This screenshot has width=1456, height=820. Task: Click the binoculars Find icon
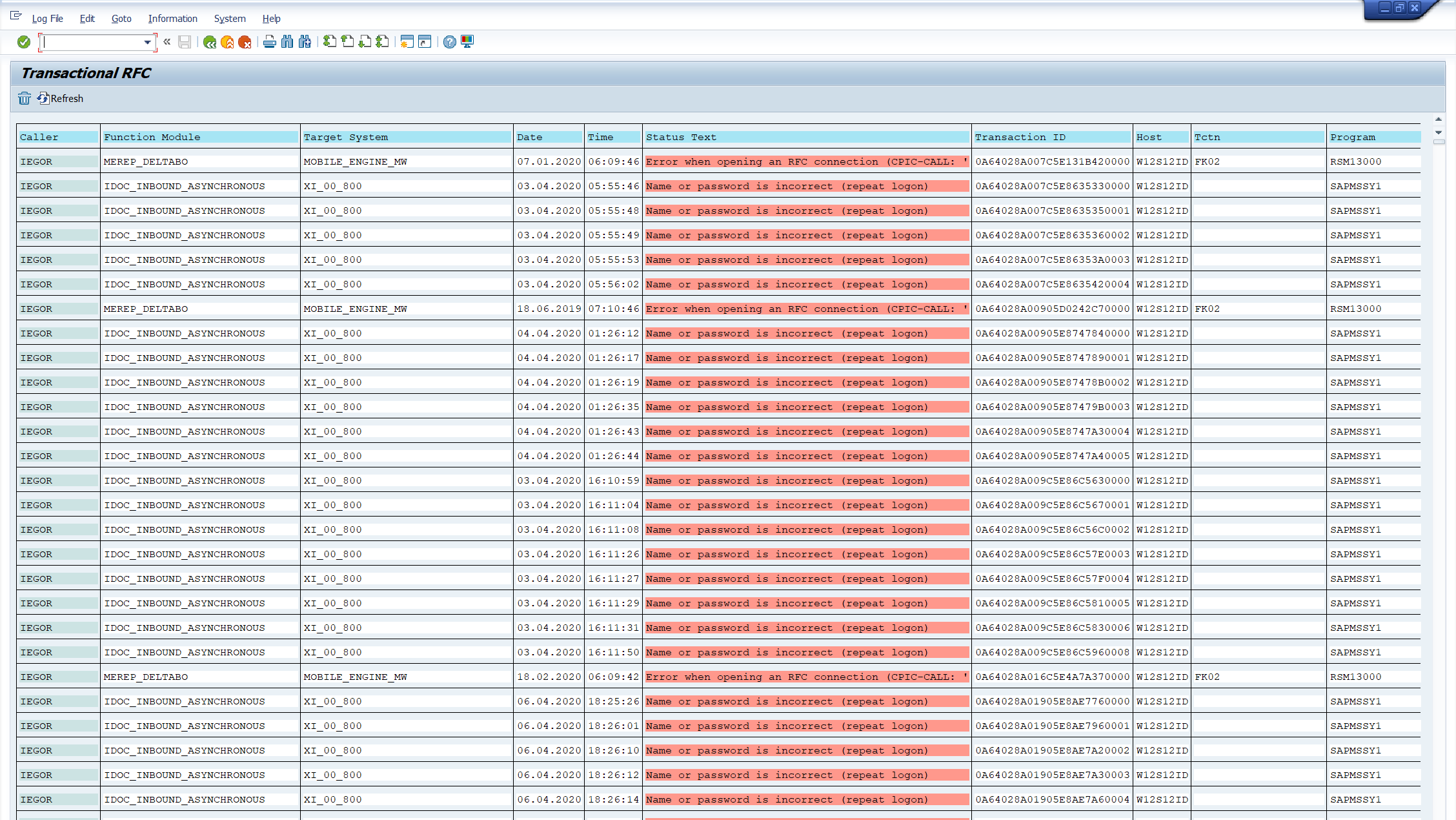(287, 42)
